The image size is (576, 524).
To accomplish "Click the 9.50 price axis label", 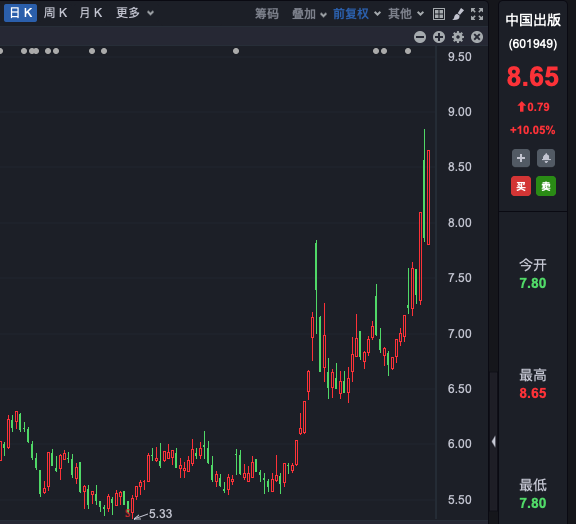I will pos(460,57).
